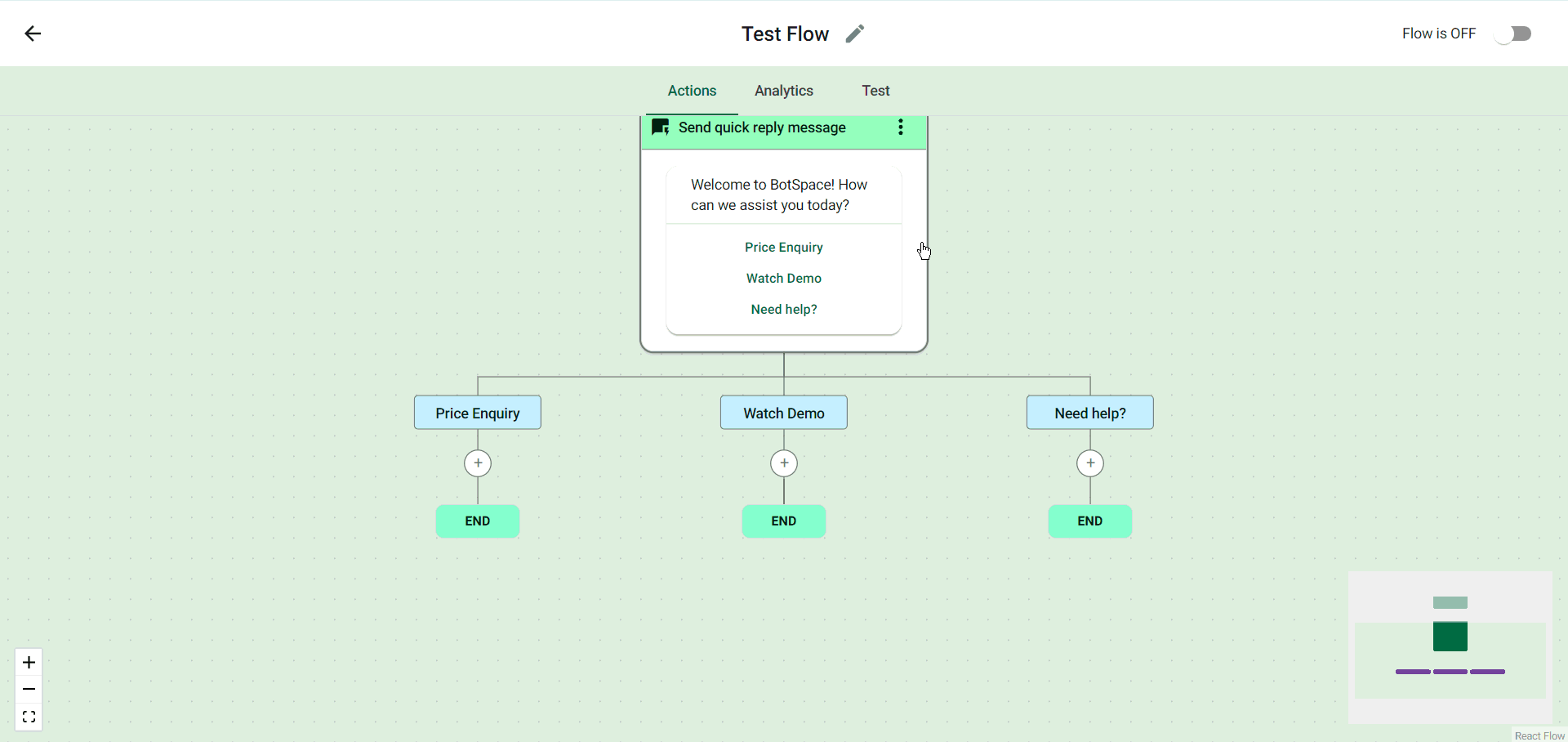The height and width of the screenshot is (742, 1568).
Task: Select the Watch Demo branch node
Action: click(784, 413)
